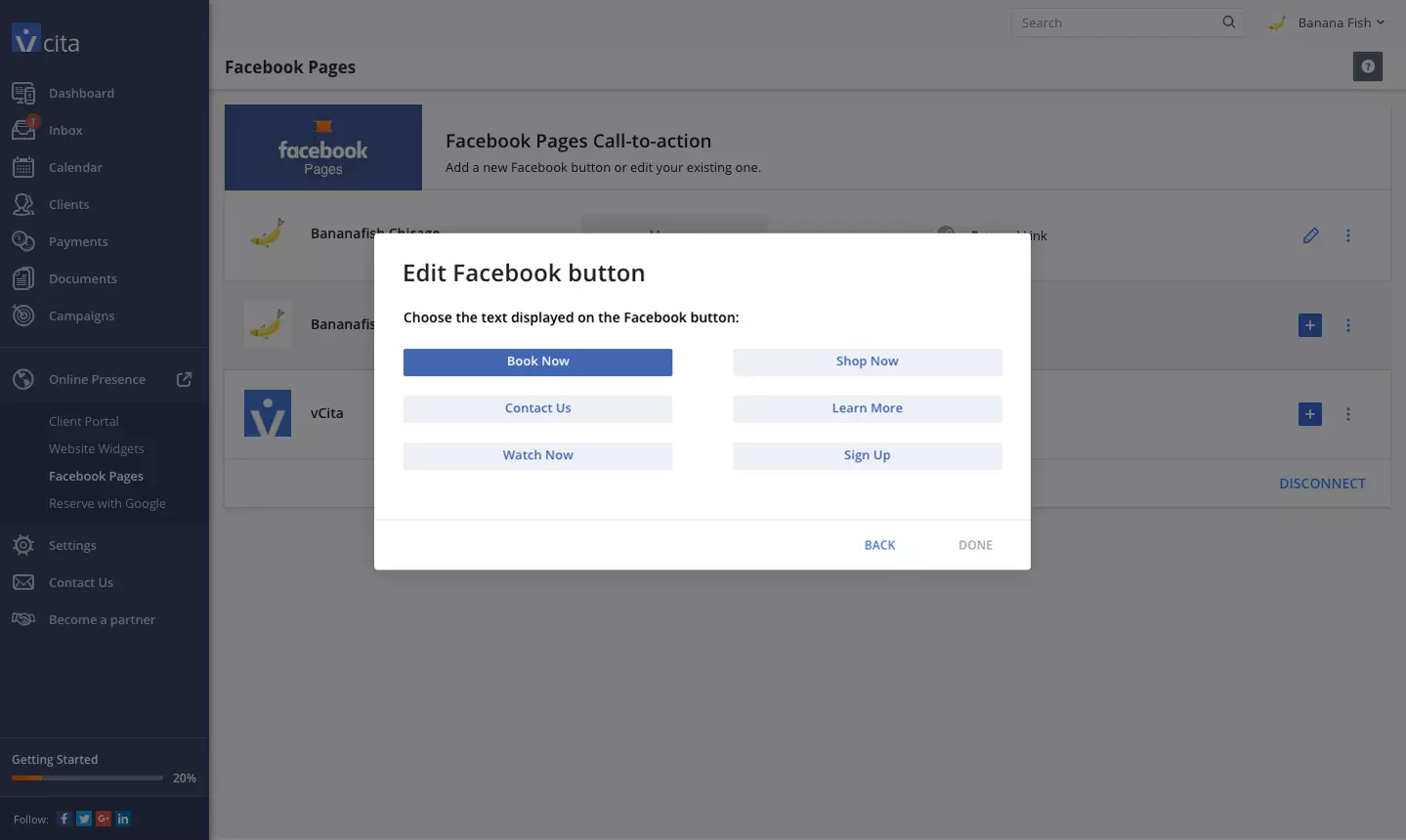Open Online Presence external link icon
This screenshot has width=1406, height=840.
point(184,379)
